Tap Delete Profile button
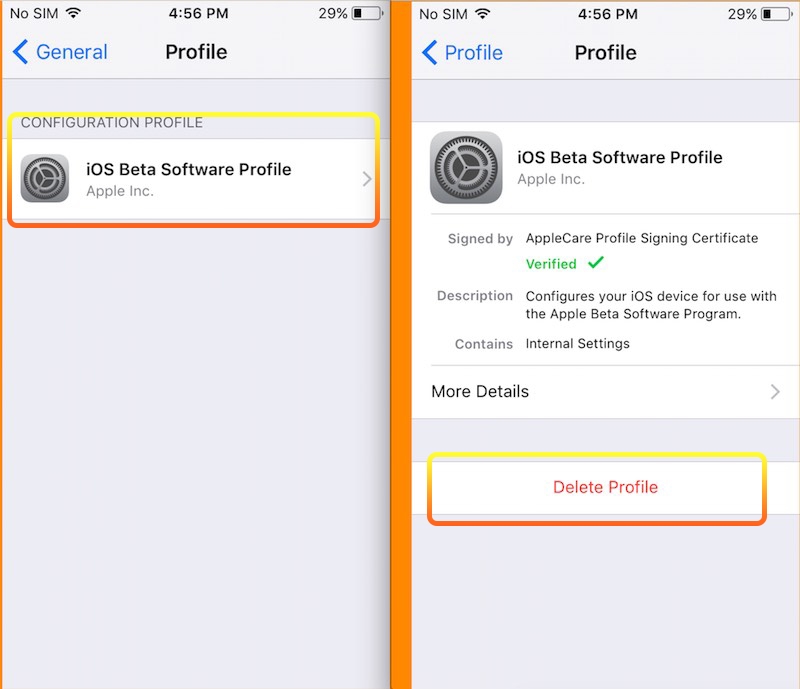This screenshot has height=689, width=800. (606, 487)
